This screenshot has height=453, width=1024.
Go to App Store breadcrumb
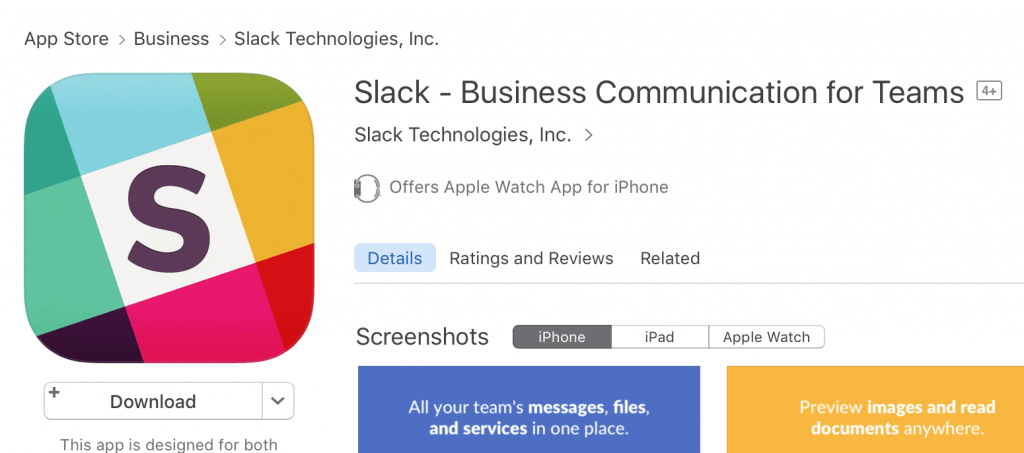[x=67, y=39]
